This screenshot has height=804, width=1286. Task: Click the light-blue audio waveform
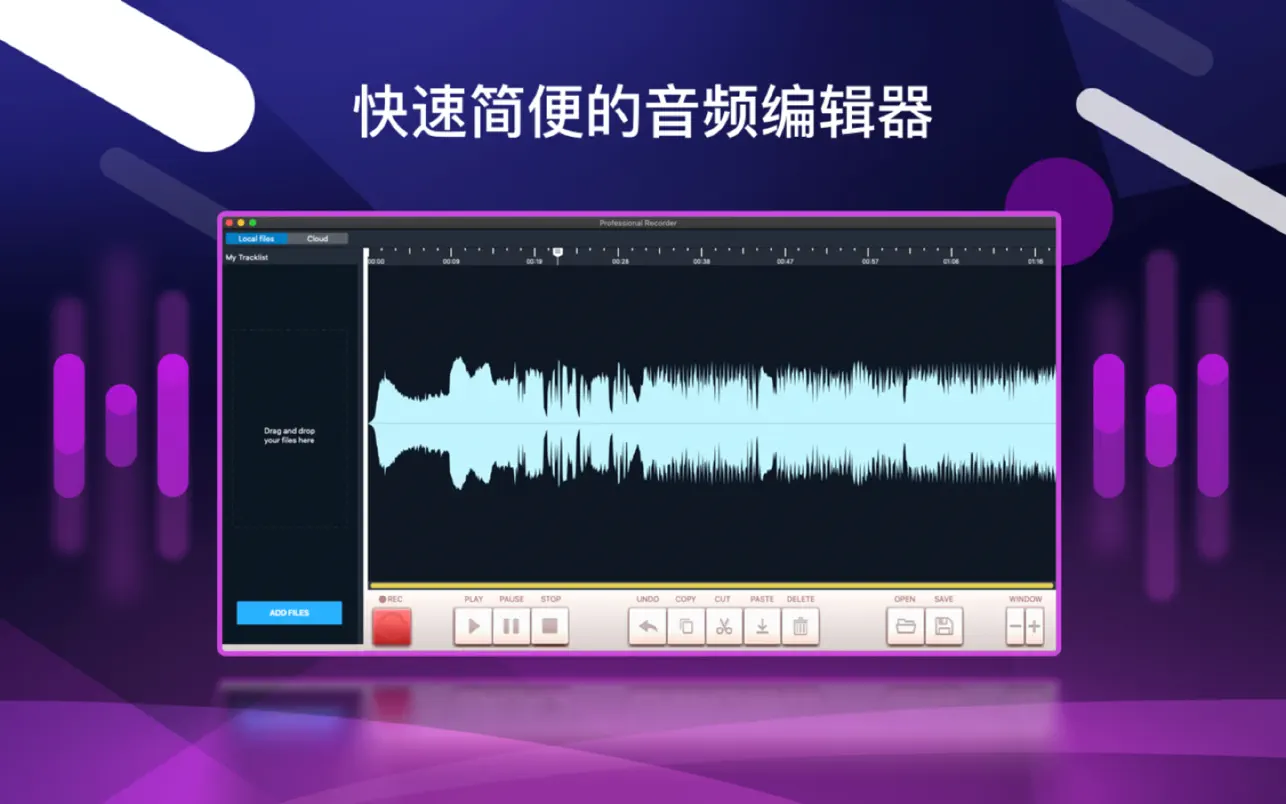click(x=711, y=424)
